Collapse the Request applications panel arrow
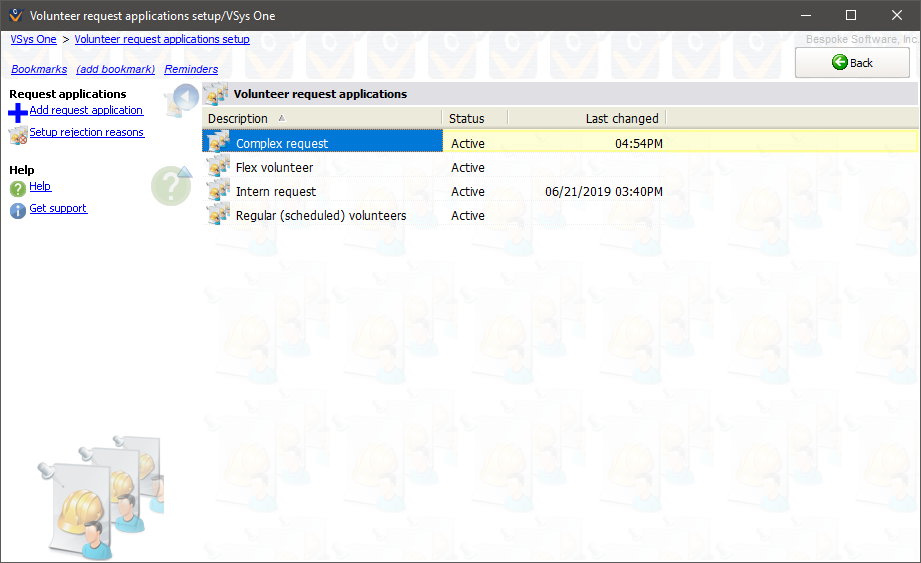Viewport: 921px width, 563px height. [185, 98]
